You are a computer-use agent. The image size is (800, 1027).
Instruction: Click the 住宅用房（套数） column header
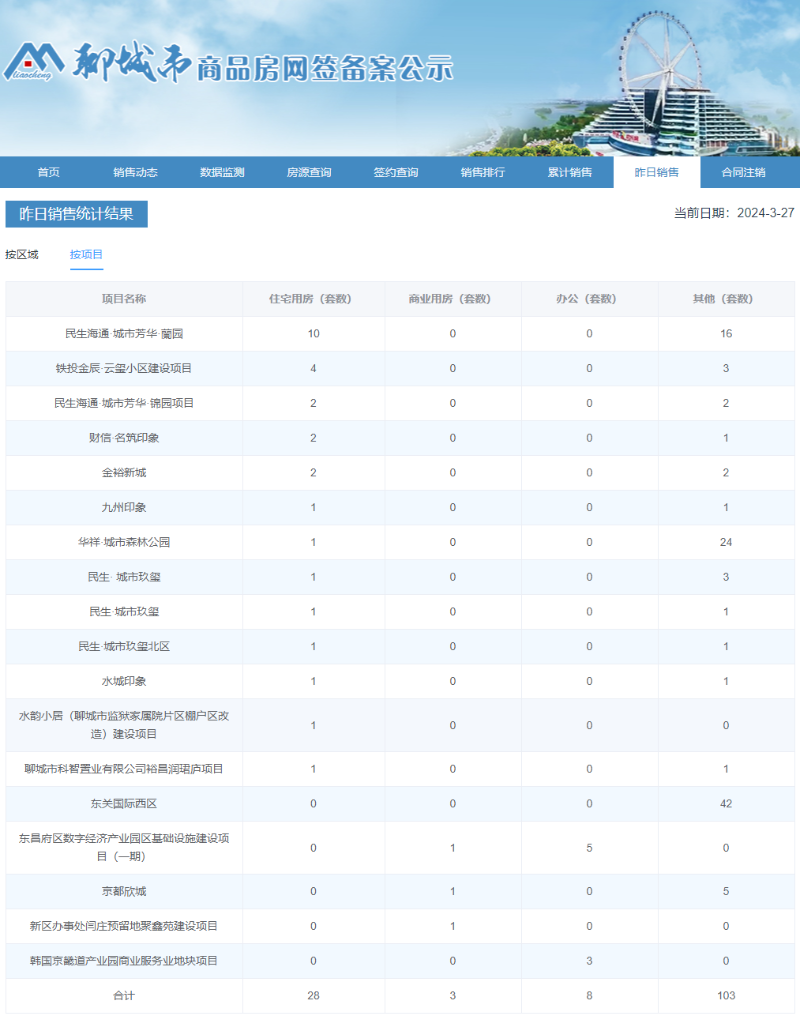[313, 299]
